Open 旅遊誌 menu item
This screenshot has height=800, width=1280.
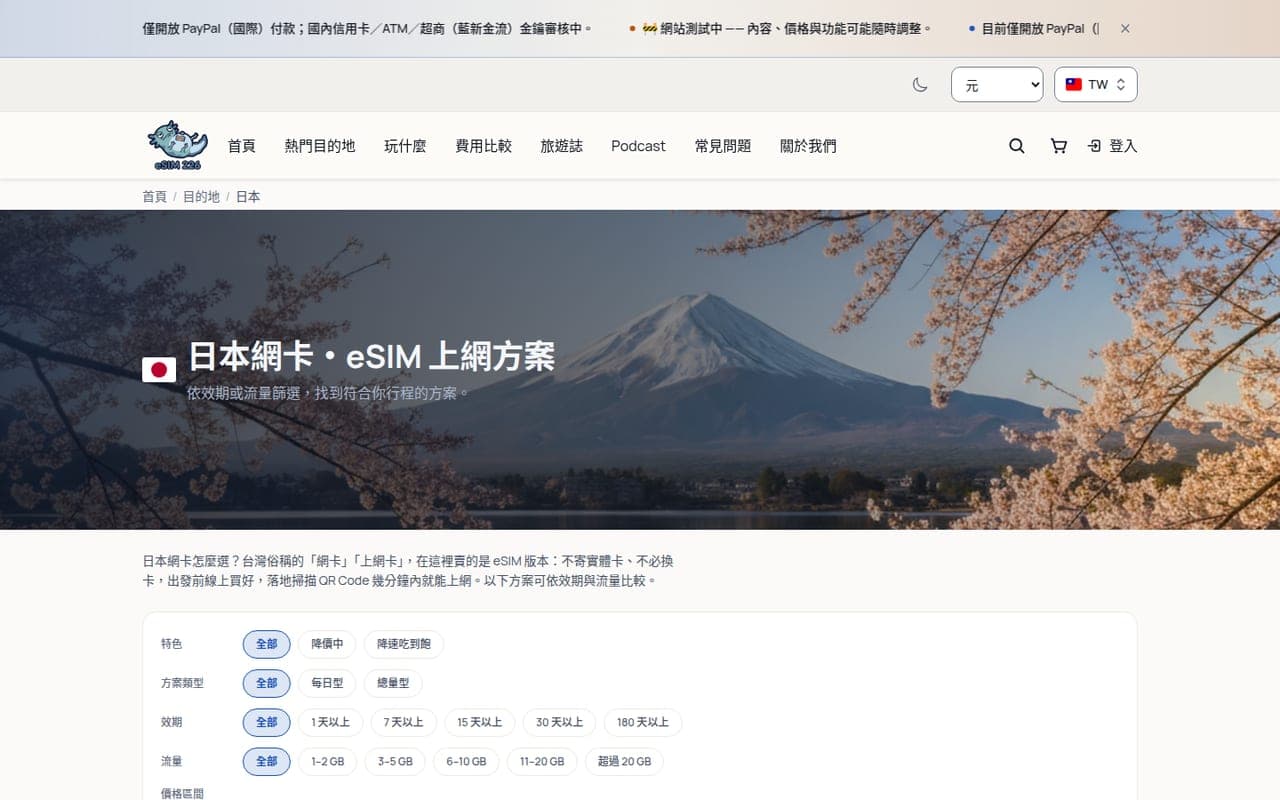(x=562, y=146)
